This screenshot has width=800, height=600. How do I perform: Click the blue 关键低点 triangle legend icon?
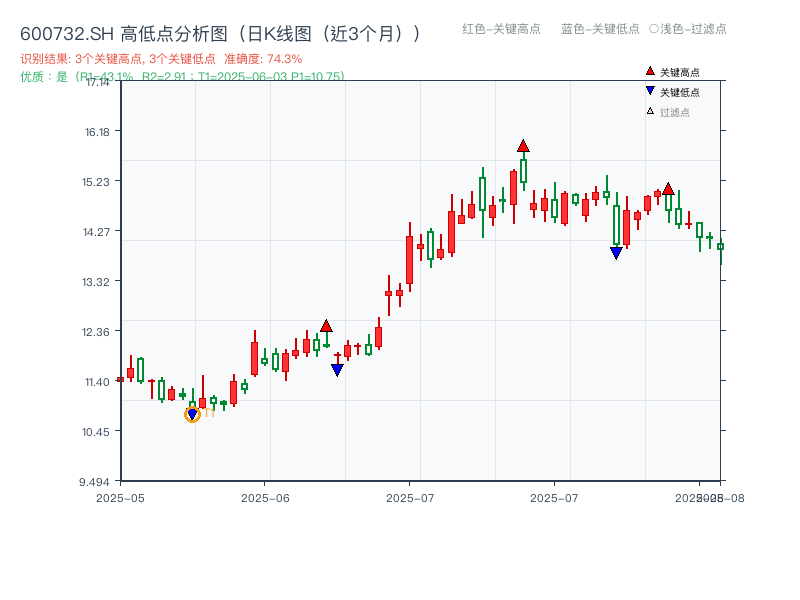coord(648,90)
